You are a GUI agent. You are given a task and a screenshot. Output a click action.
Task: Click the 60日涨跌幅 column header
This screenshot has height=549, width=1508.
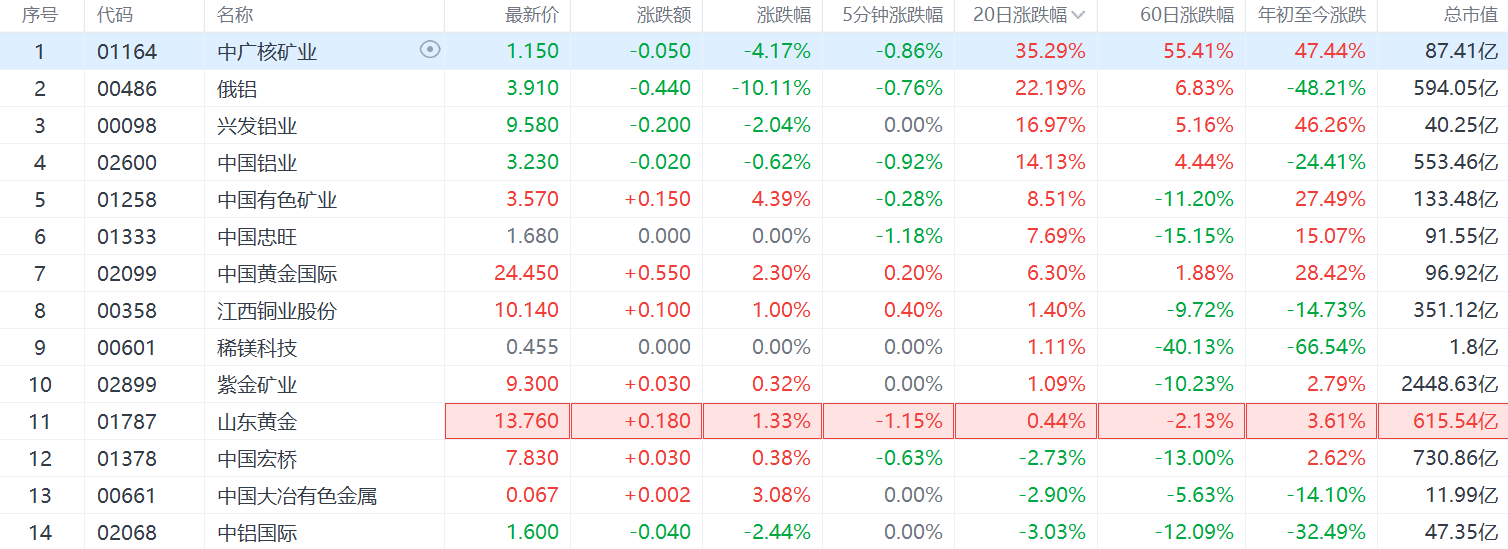(x=1187, y=15)
